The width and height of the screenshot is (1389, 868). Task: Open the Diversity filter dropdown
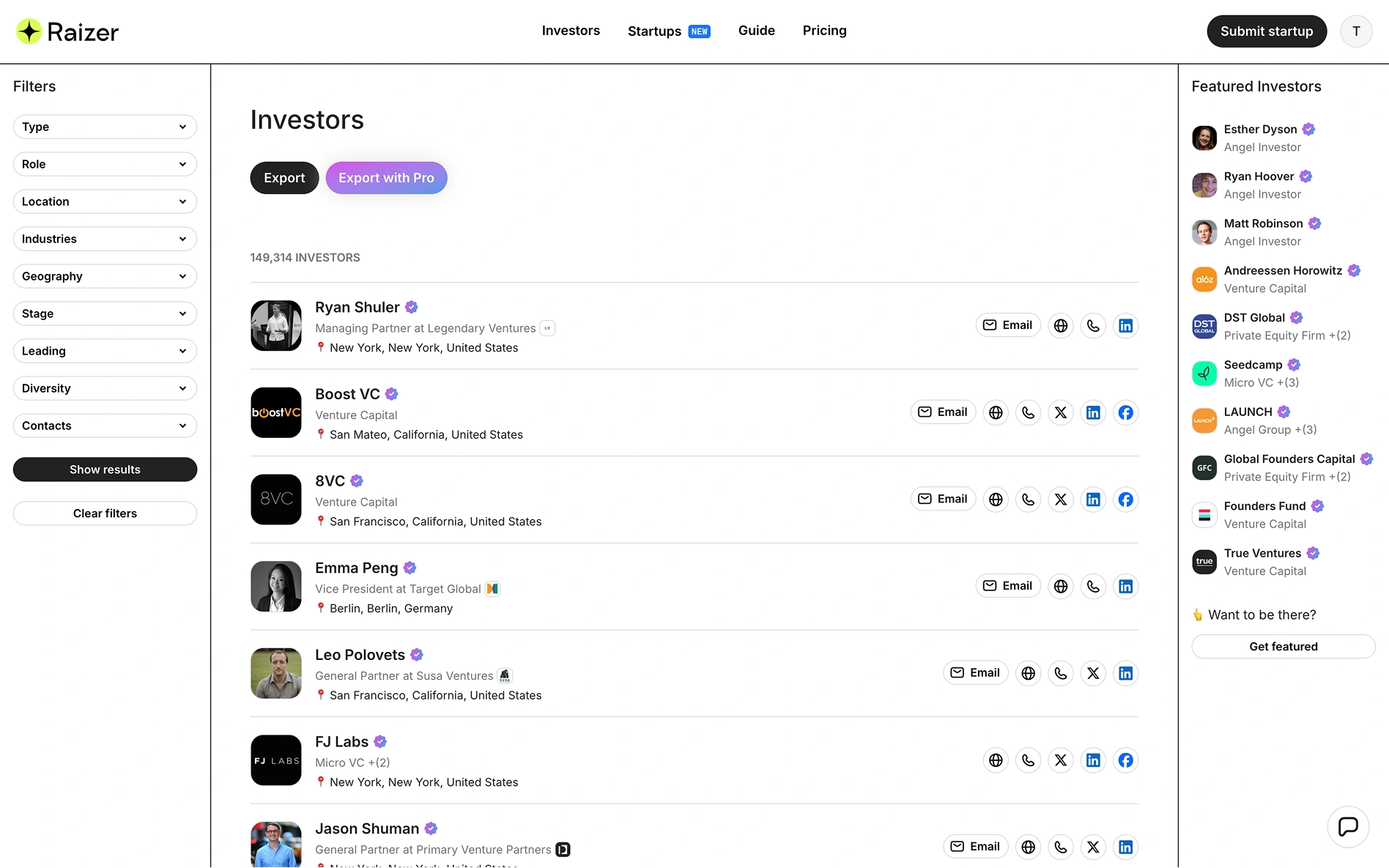click(105, 388)
